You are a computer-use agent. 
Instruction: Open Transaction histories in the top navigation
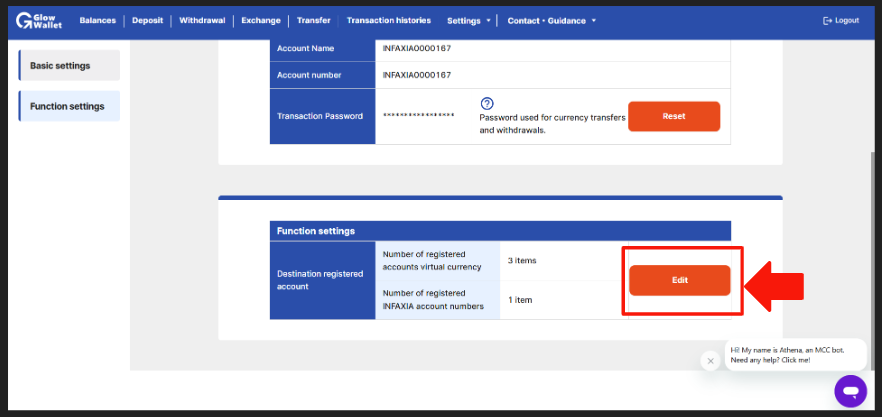(x=389, y=20)
